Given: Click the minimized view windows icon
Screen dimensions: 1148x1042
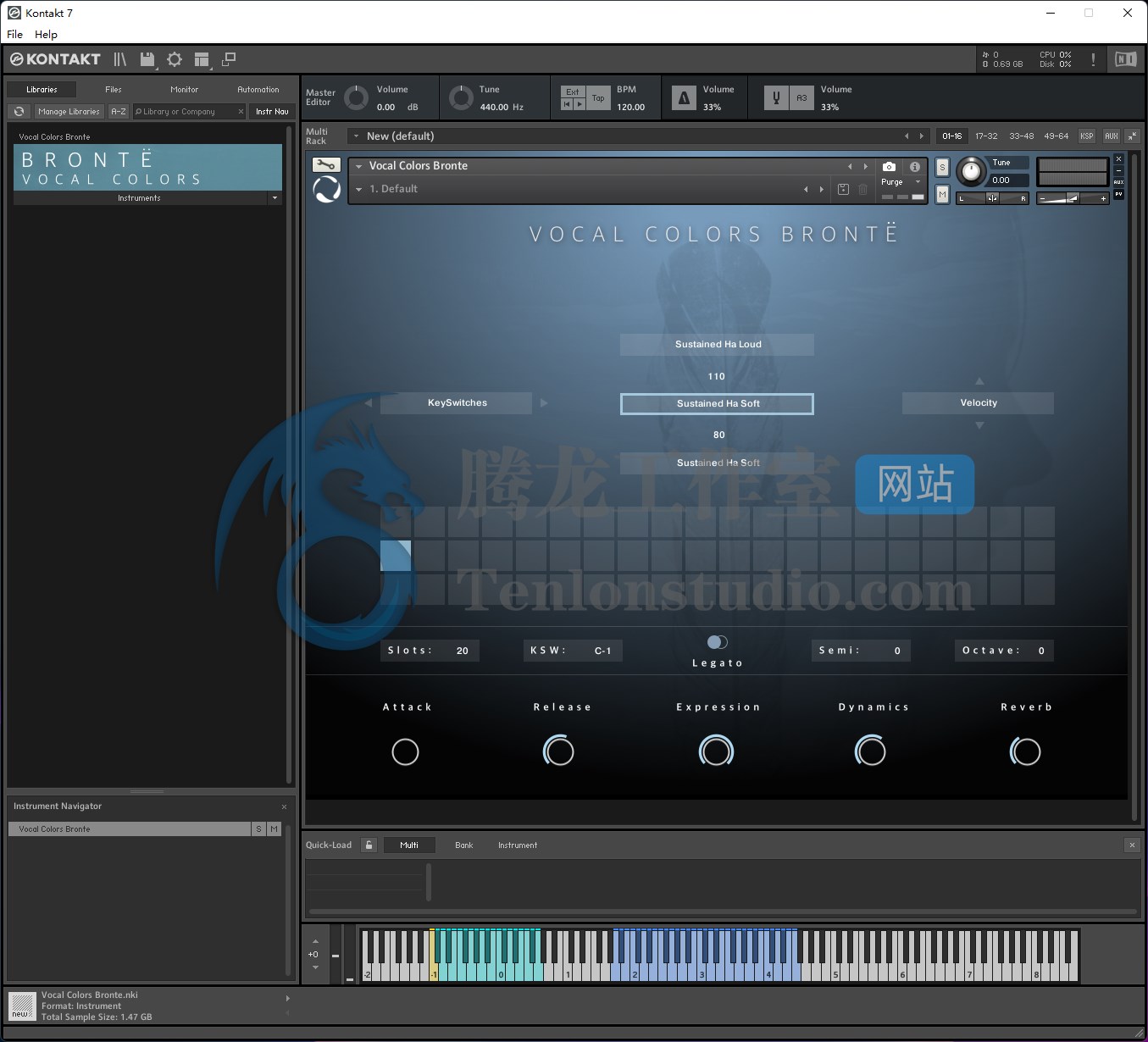Looking at the screenshot, I should 229,59.
